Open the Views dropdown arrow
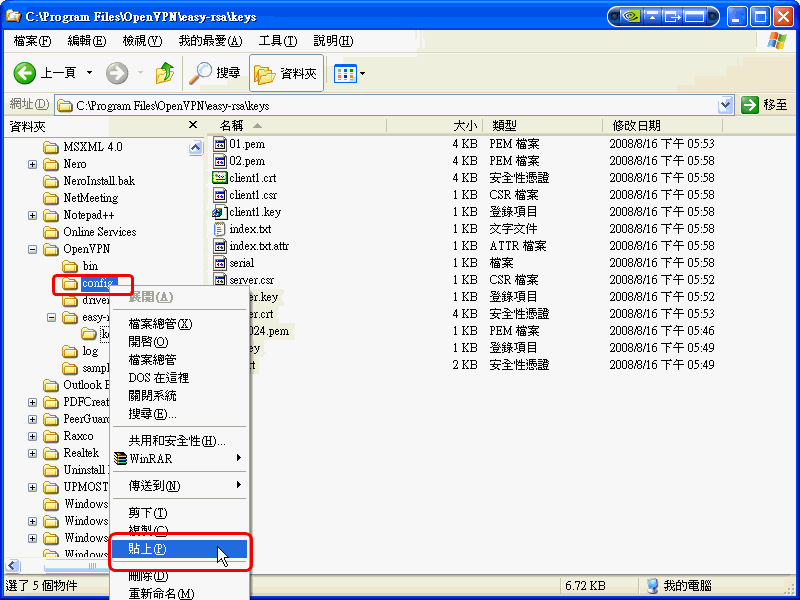The image size is (800, 600). tap(362, 73)
